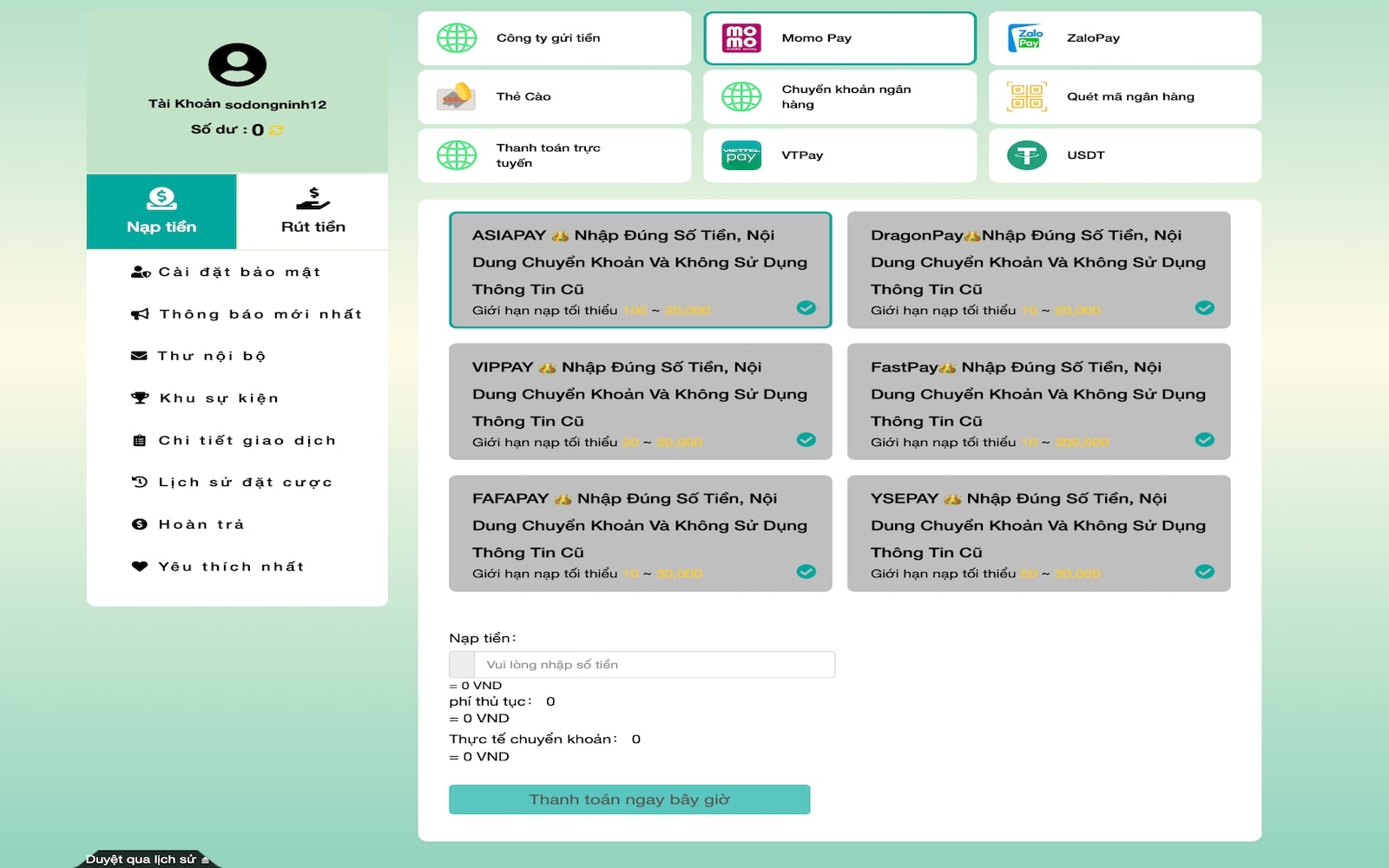Open Thông báo mới nhất notifications

(247, 314)
